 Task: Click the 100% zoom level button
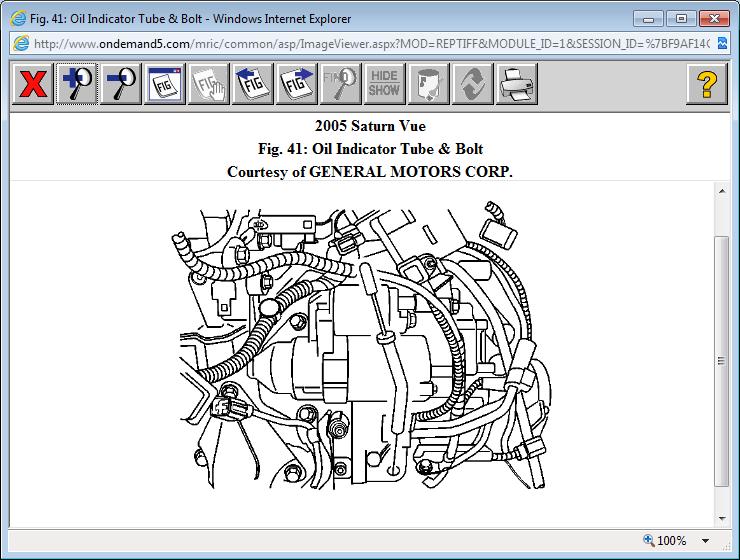click(665, 541)
